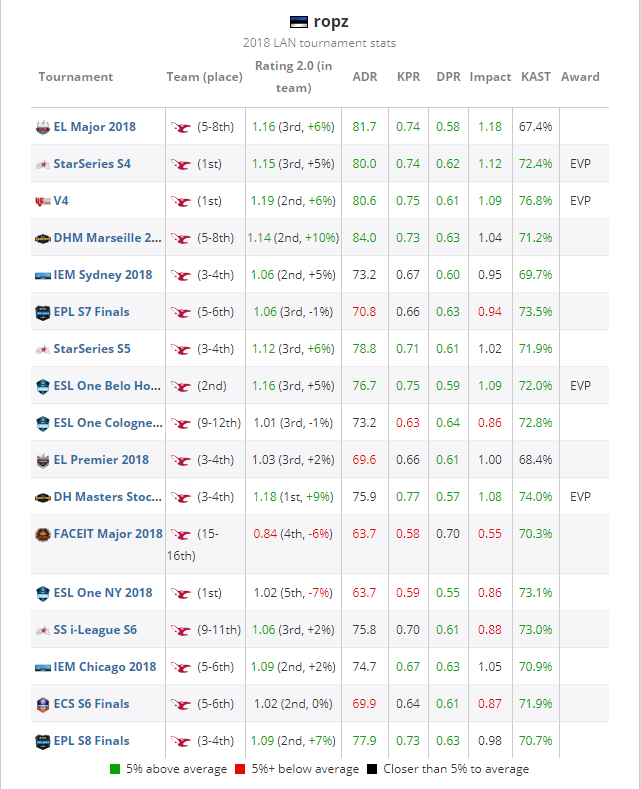Image resolution: width=641 pixels, height=789 pixels.
Task: Open the ECS S6 Finals link
Action: coord(92,703)
